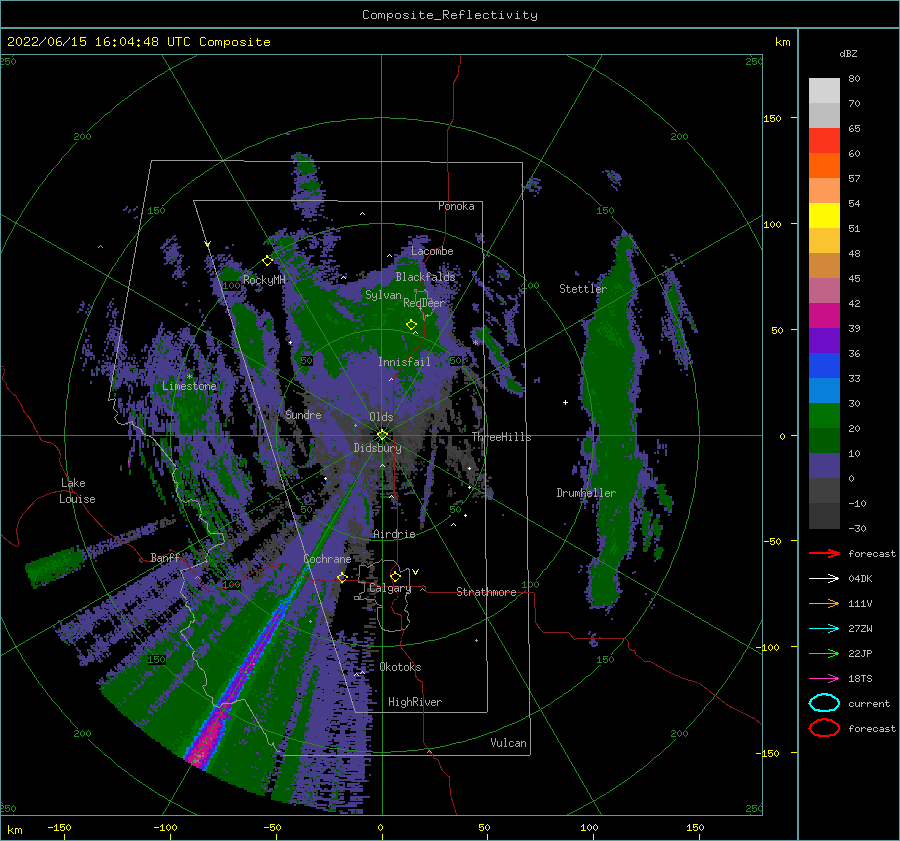This screenshot has height=841, width=900.
Task: Click the dBZ legend heading
Action: [848, 53]
